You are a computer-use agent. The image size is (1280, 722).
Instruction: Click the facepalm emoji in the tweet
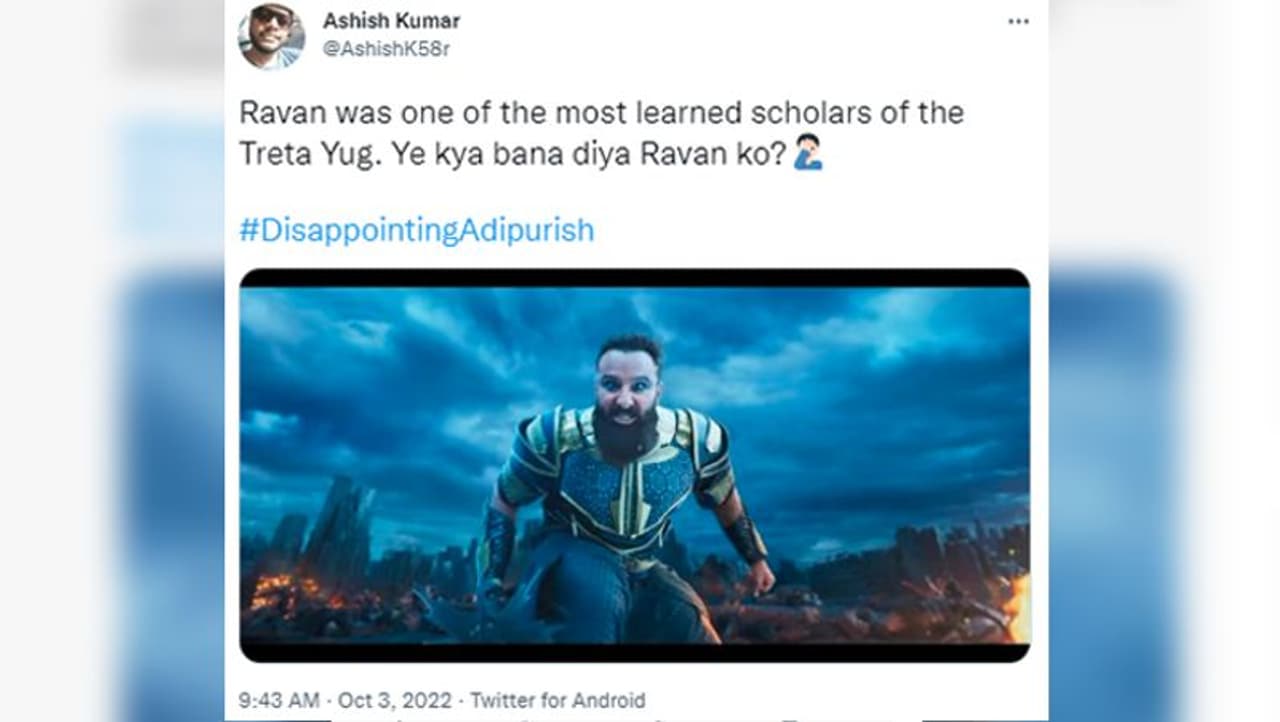coord(808,155)
